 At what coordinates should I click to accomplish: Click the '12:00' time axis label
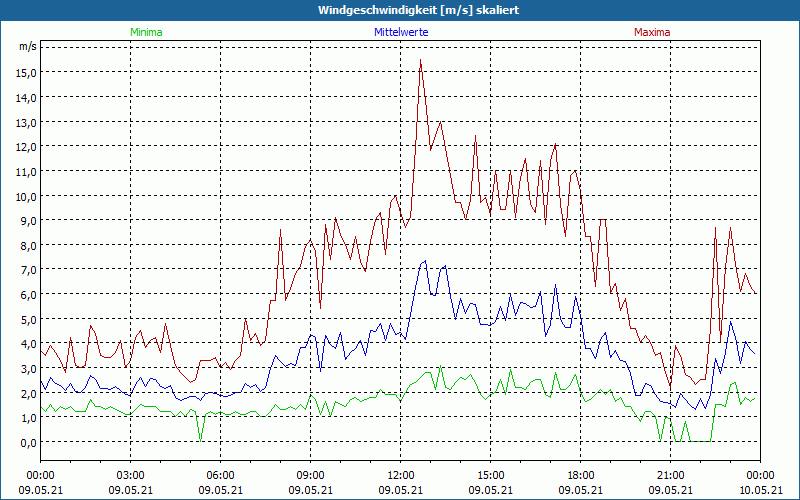pyautogui.click(x=401, y=476)
